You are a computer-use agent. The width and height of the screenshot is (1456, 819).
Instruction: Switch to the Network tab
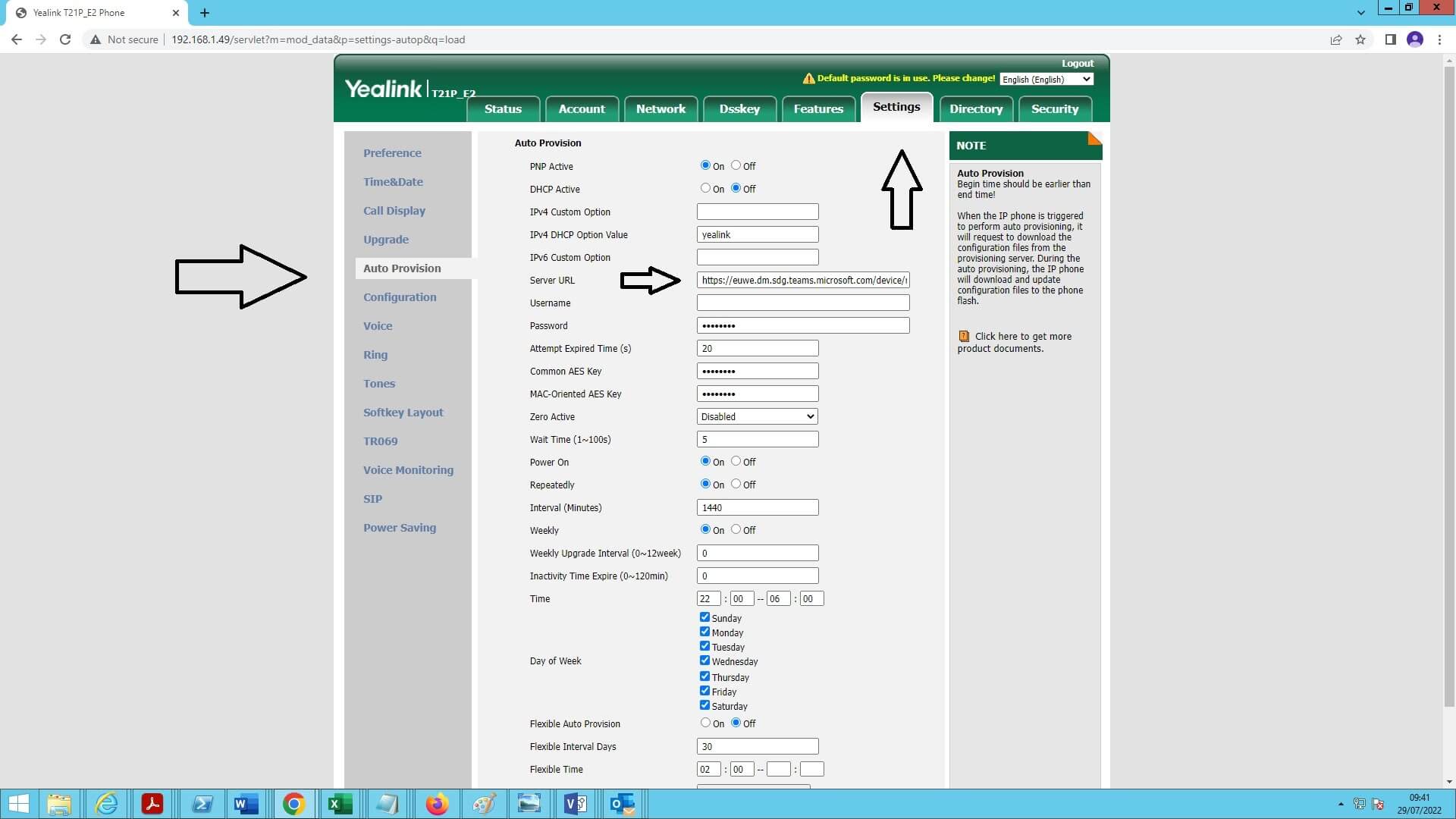[661, 108]
